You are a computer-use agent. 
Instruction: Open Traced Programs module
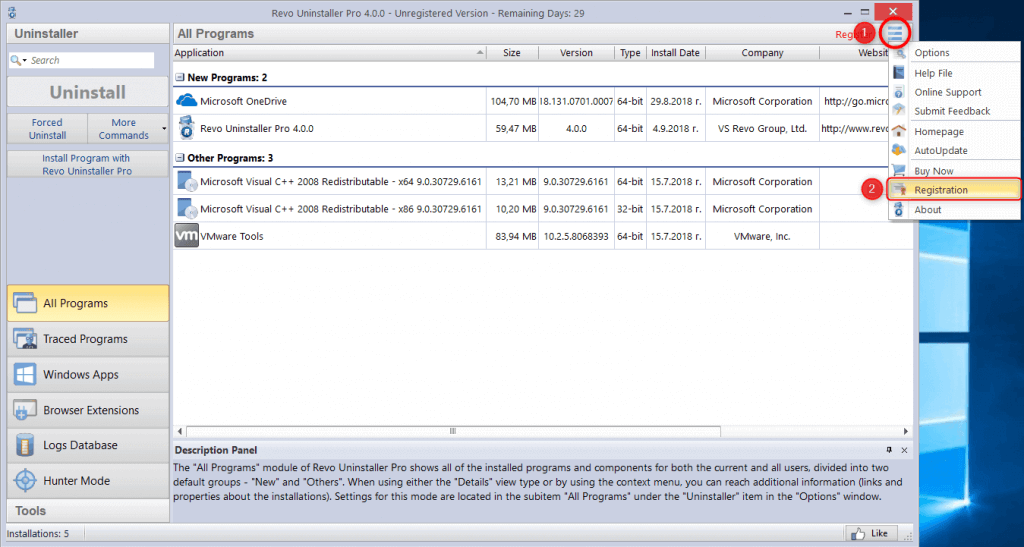coord(88,339)
